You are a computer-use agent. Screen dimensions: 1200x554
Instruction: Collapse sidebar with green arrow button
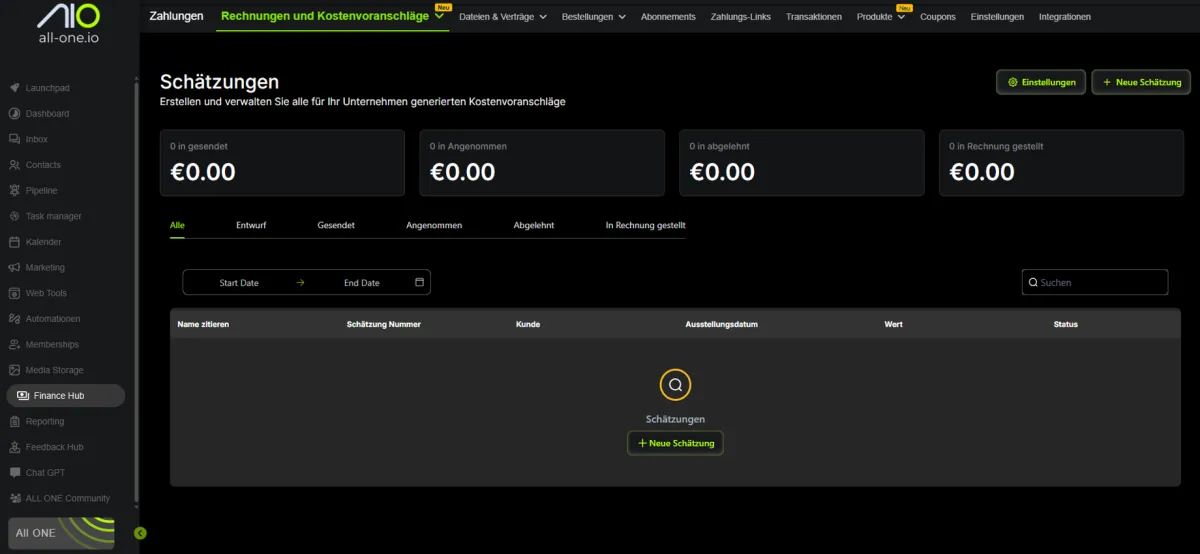coord(140,533)
